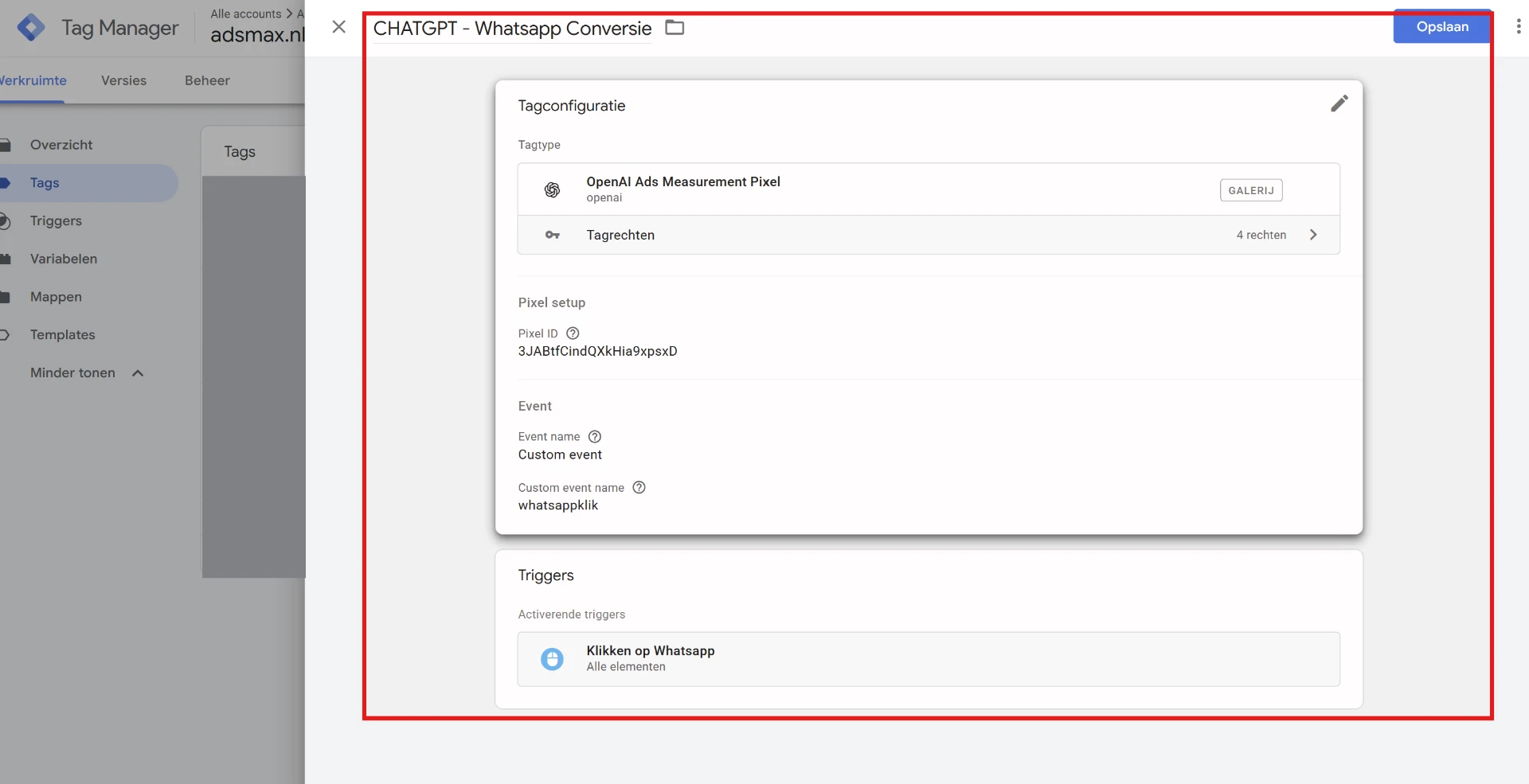Screen dimensions: 1529x784
Task: Click the folder icon beside tag name
Action: (675, 28)
